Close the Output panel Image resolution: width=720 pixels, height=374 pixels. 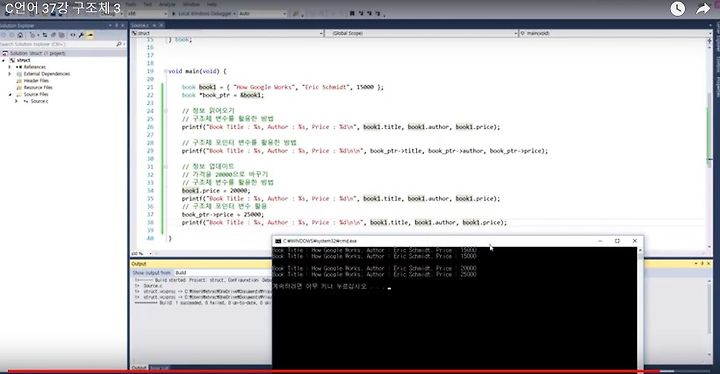click(x=709, y=263)
